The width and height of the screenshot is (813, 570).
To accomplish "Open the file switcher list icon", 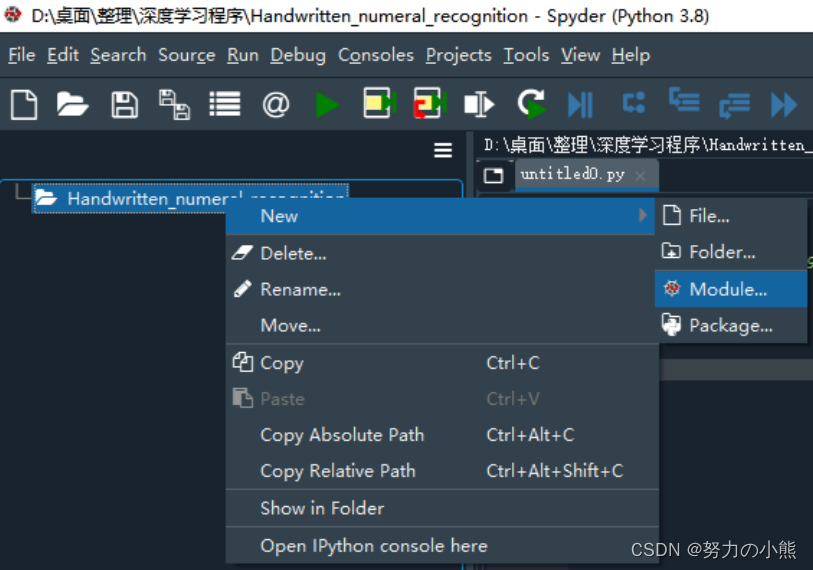I will 225,104.
